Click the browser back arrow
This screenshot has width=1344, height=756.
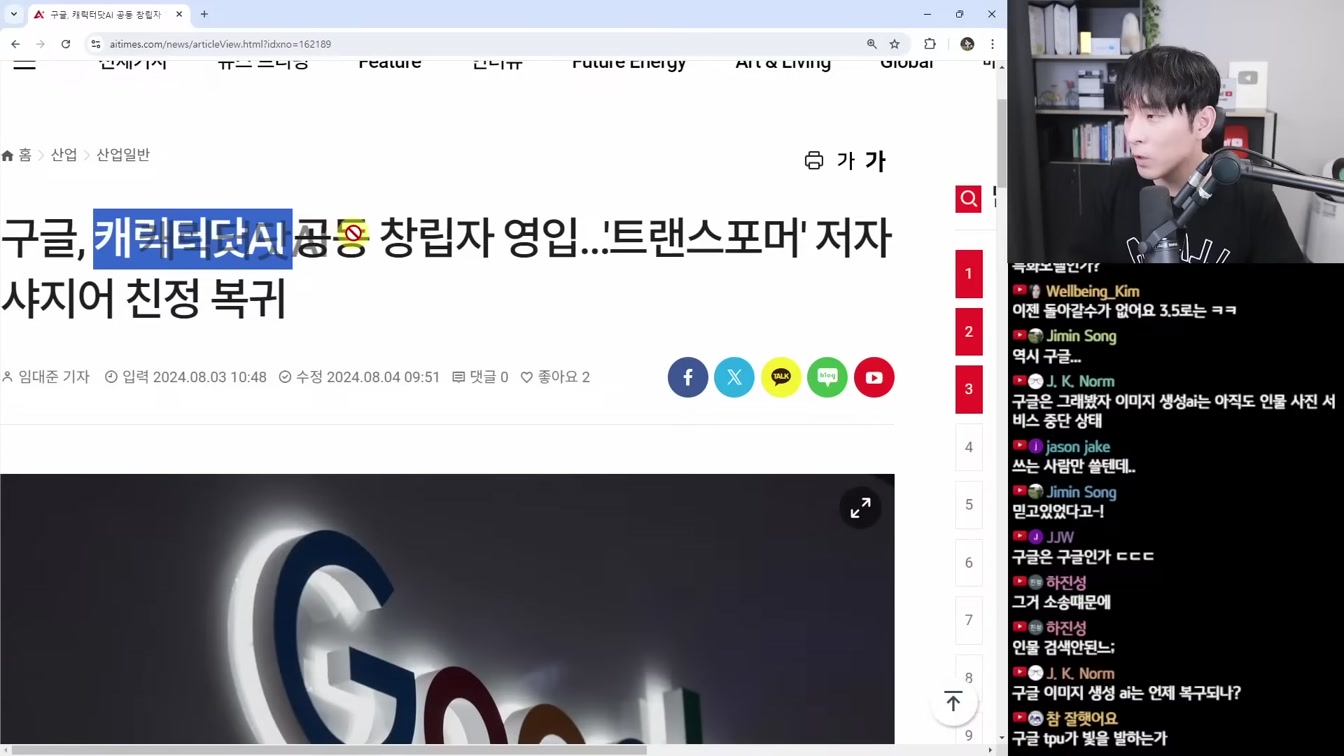click(x=15, y=44)
